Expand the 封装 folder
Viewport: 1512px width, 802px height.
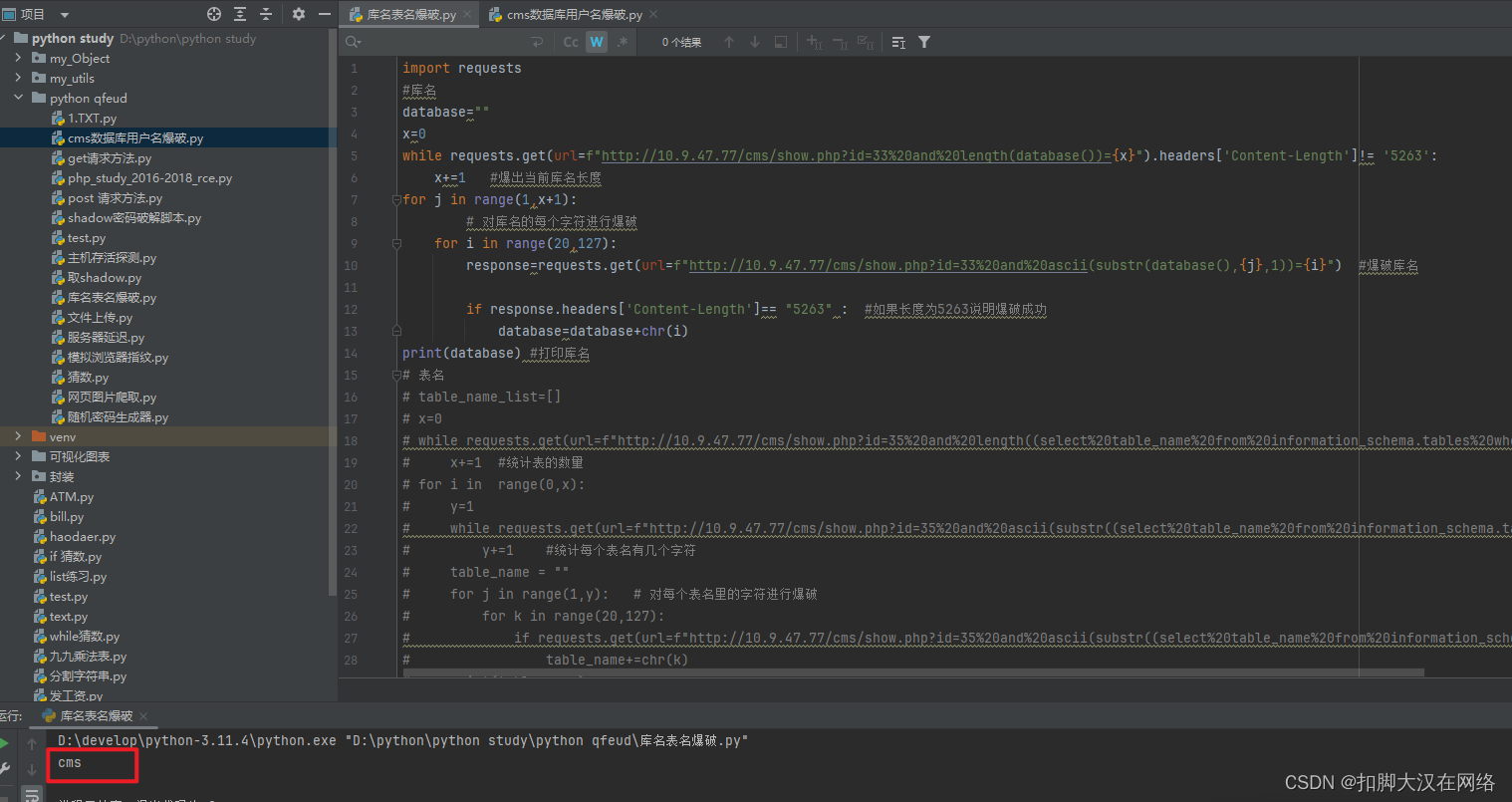click(18, 476)
